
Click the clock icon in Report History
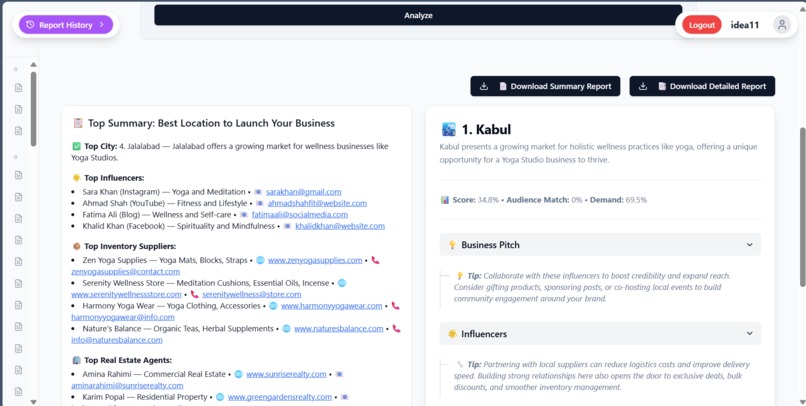30,25
